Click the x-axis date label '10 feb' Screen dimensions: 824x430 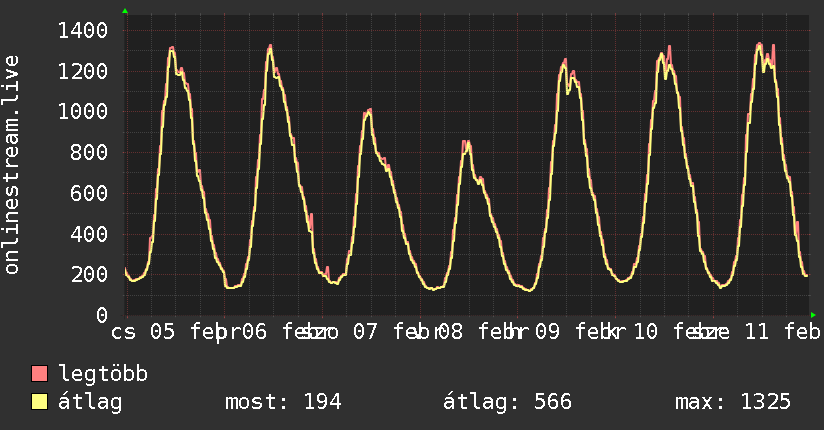point(673,332)
